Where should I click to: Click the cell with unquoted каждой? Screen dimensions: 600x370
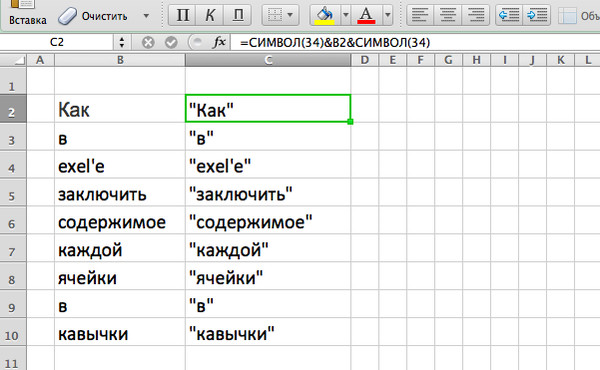[x=120, y=248]
